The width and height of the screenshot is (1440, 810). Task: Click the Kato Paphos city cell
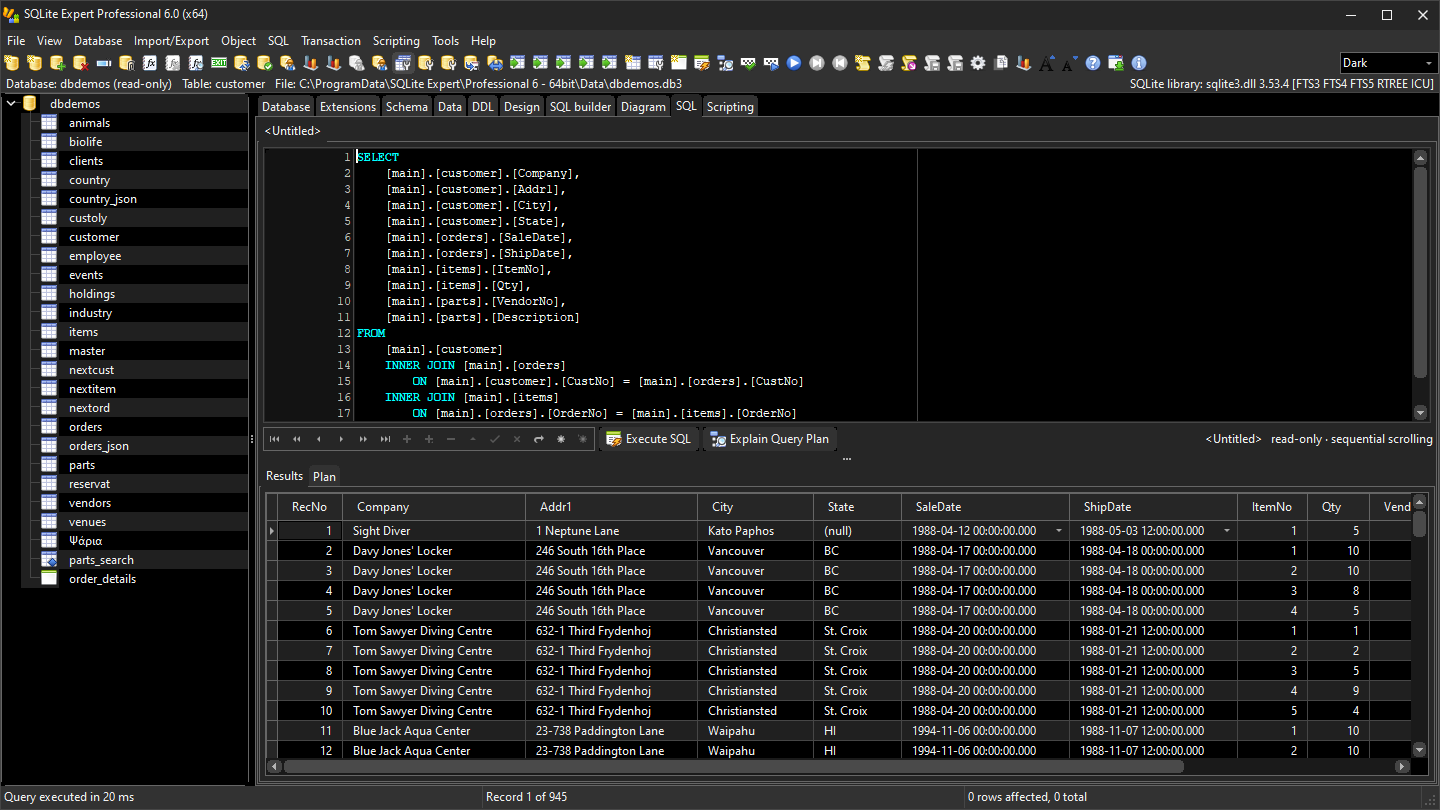[755, 531]
